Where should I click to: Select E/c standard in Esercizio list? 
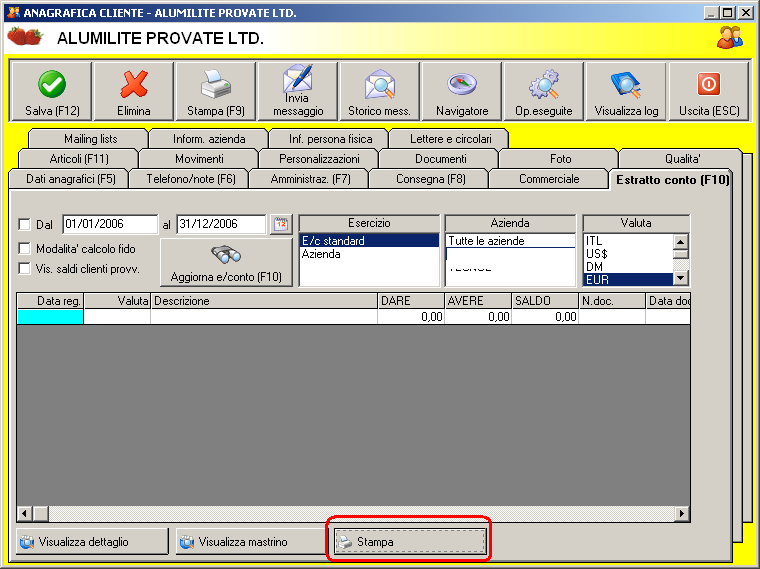click(369, 241)
